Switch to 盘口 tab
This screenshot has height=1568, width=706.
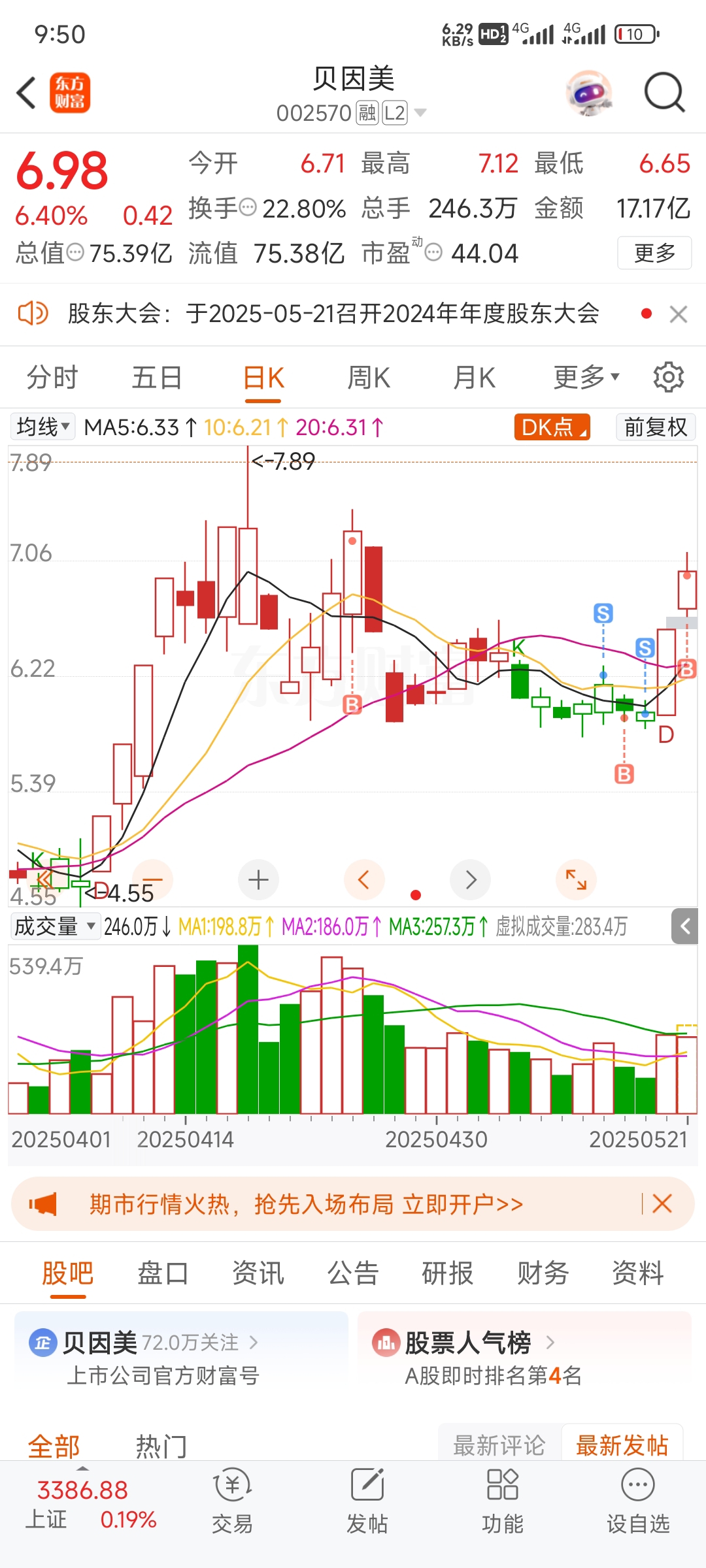click(x=163, y=1273)
